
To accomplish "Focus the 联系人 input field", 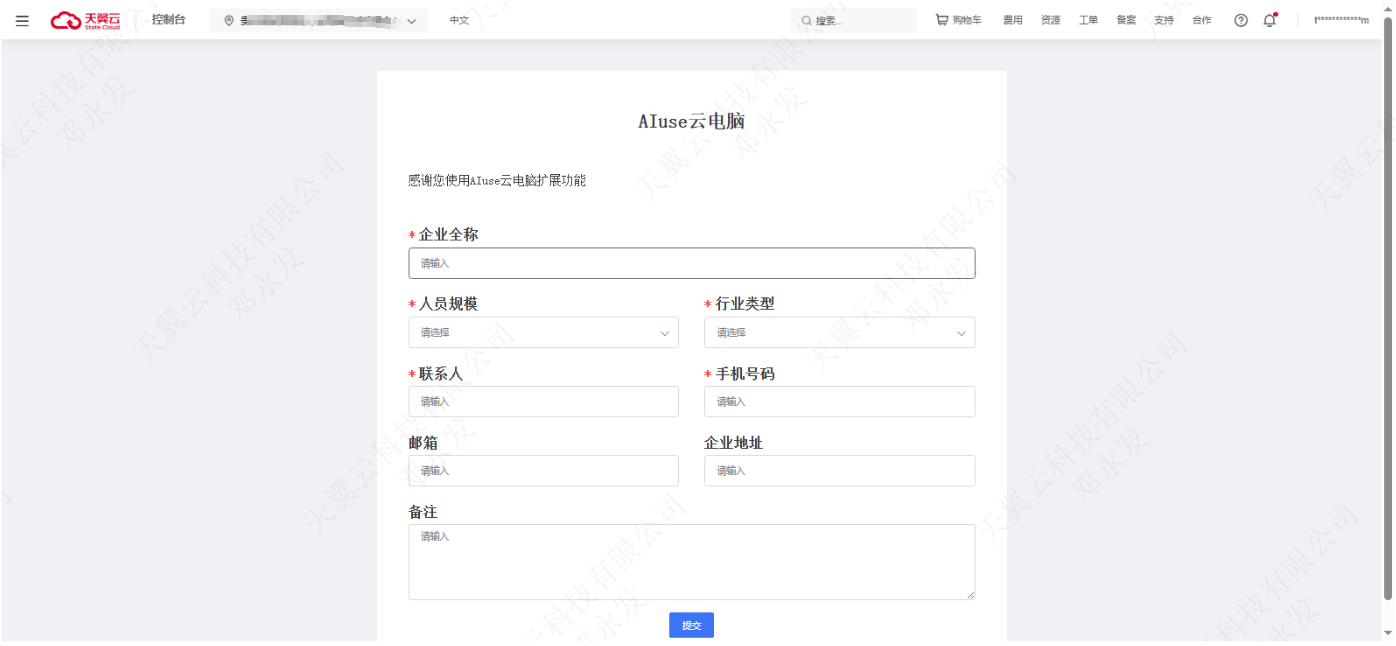I will click(543, 402).
